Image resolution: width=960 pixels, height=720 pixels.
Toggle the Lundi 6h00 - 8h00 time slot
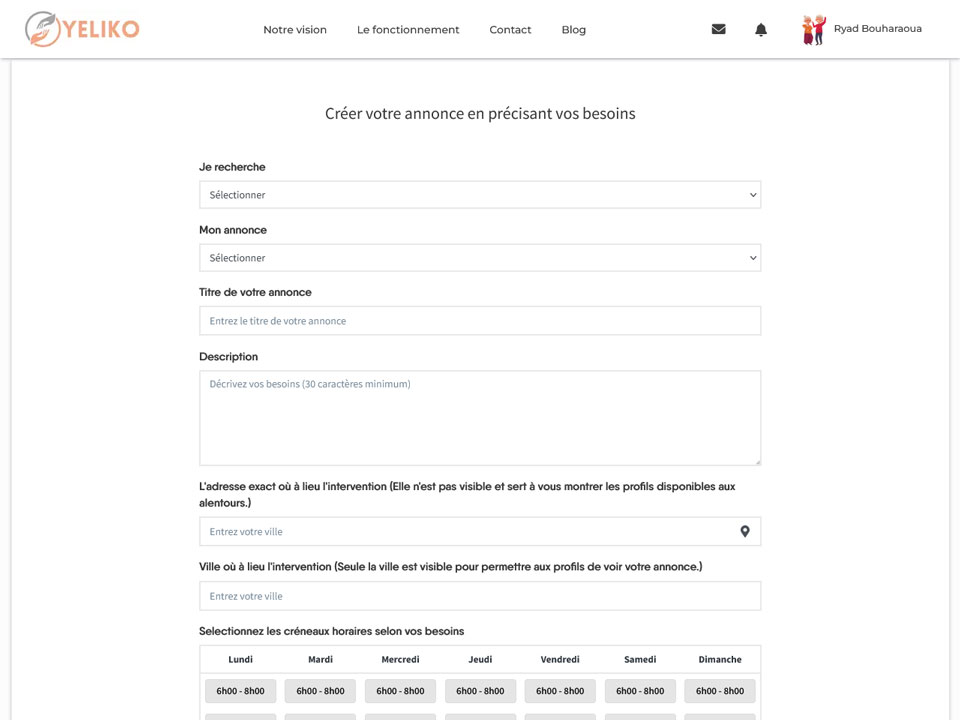(241, 691)
